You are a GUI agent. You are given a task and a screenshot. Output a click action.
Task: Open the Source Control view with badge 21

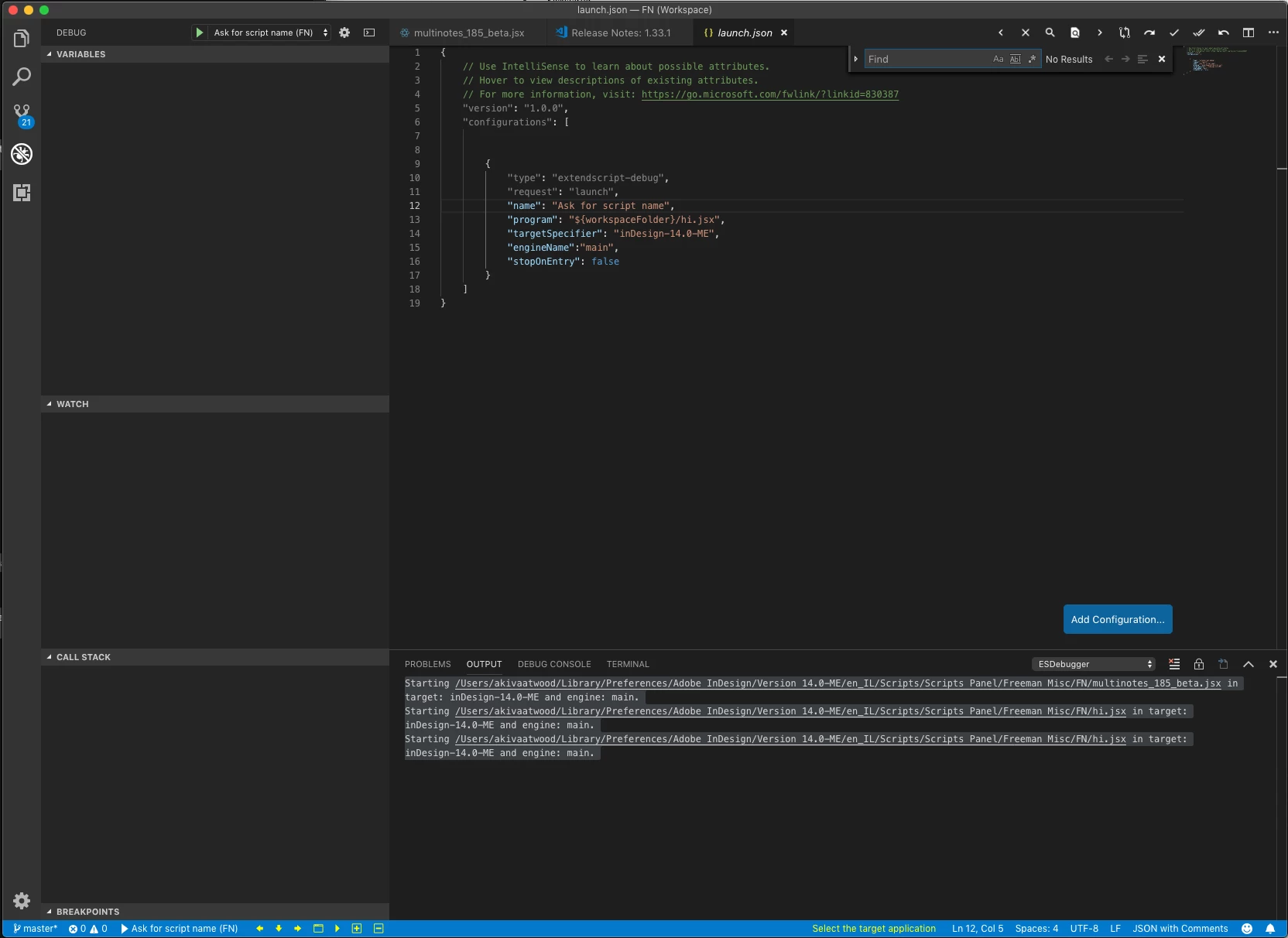point(22,115)
